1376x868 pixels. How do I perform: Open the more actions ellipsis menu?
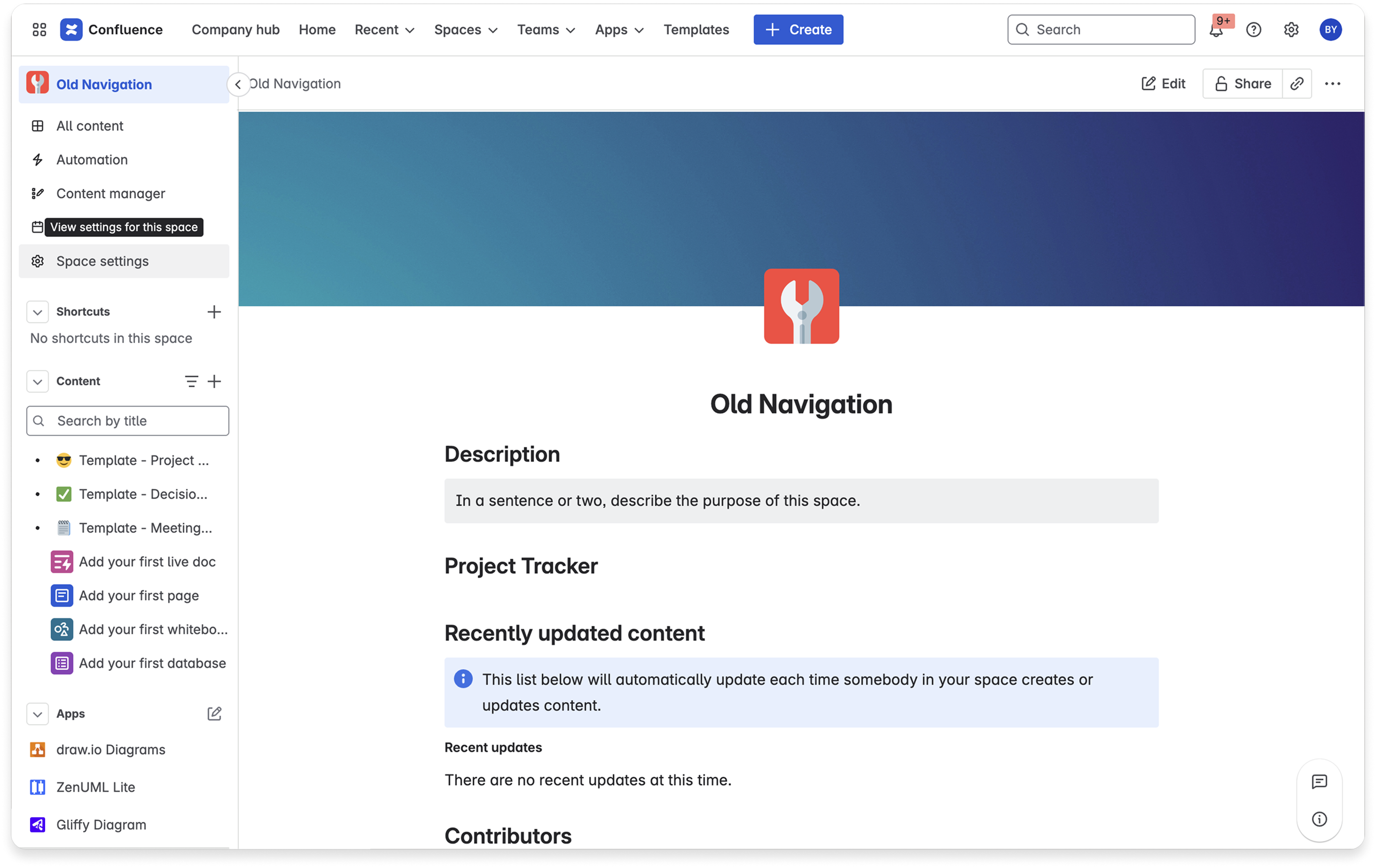tap(1332, 84)
